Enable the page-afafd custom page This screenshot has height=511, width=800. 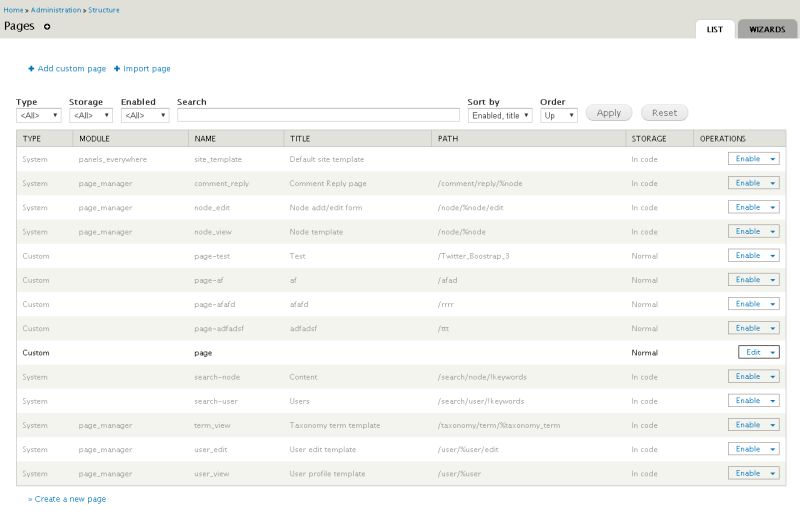[747, 303]
